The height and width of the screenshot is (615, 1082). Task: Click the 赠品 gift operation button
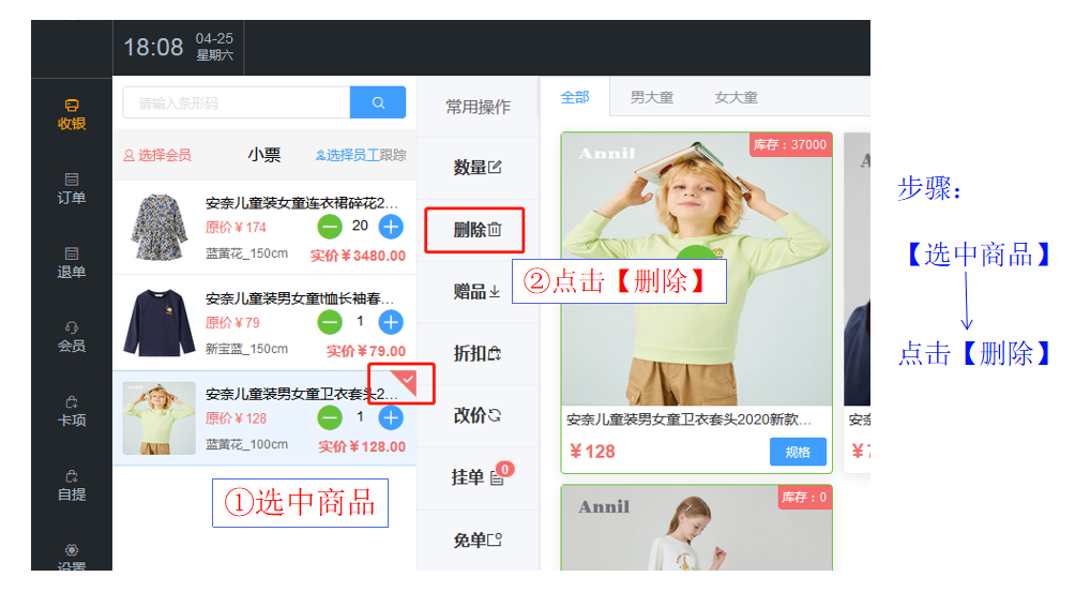coord(477,292)
